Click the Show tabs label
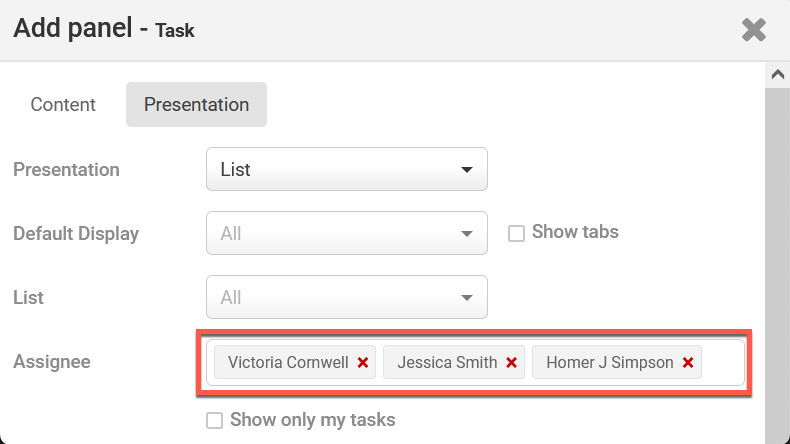The image size is (790, 444). point(575,232)
